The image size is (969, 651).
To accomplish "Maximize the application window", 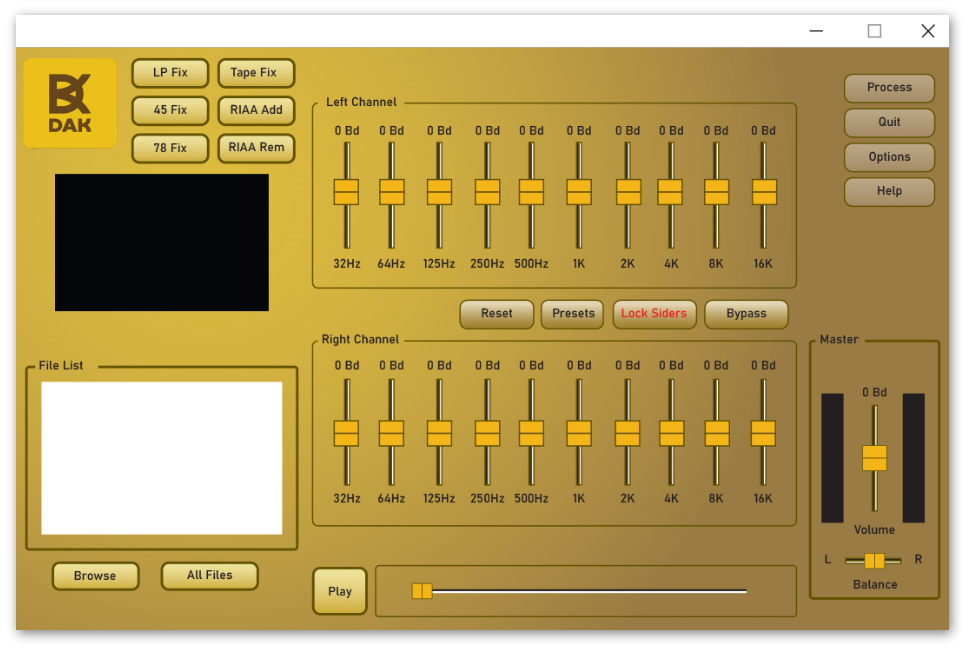I will (874, 31).
